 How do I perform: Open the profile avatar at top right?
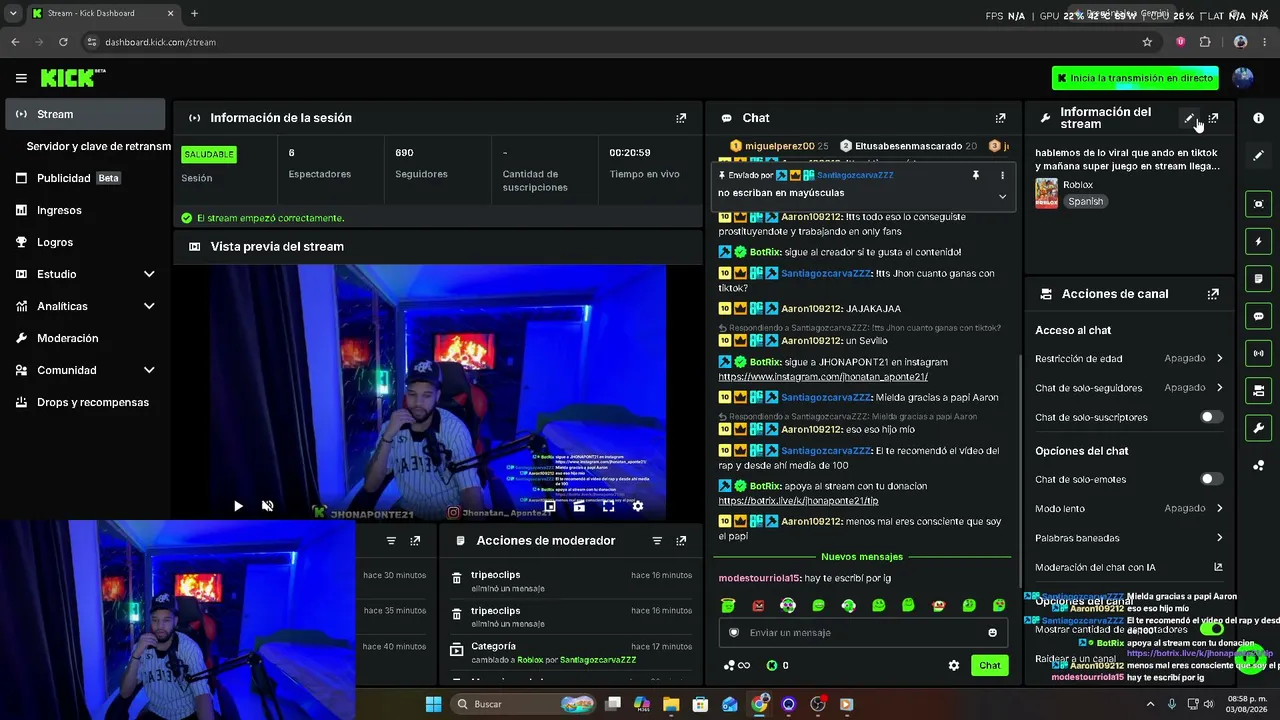pyautogui.click(x=1243, y=78)
